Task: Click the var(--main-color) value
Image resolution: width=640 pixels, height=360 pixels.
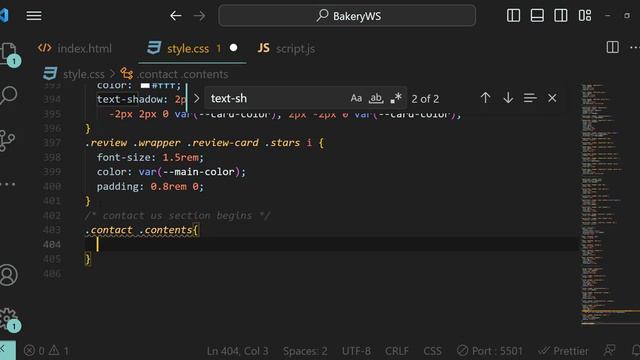Action: coord(189,172)
